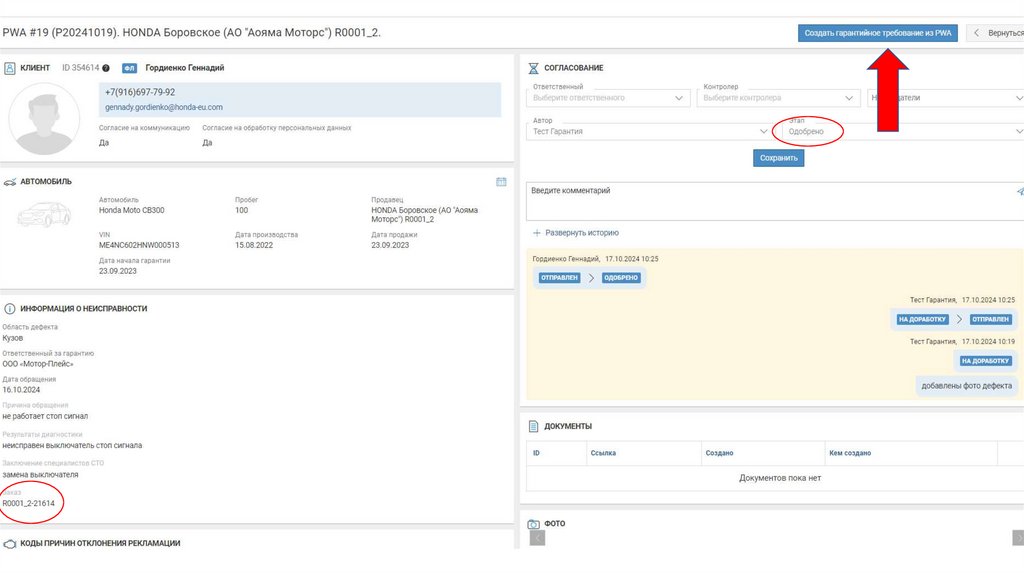Image resolution: width=1024 pixels, height=574 pixels.
Task: Click the Пробег value 100
Action: [242, 210]
